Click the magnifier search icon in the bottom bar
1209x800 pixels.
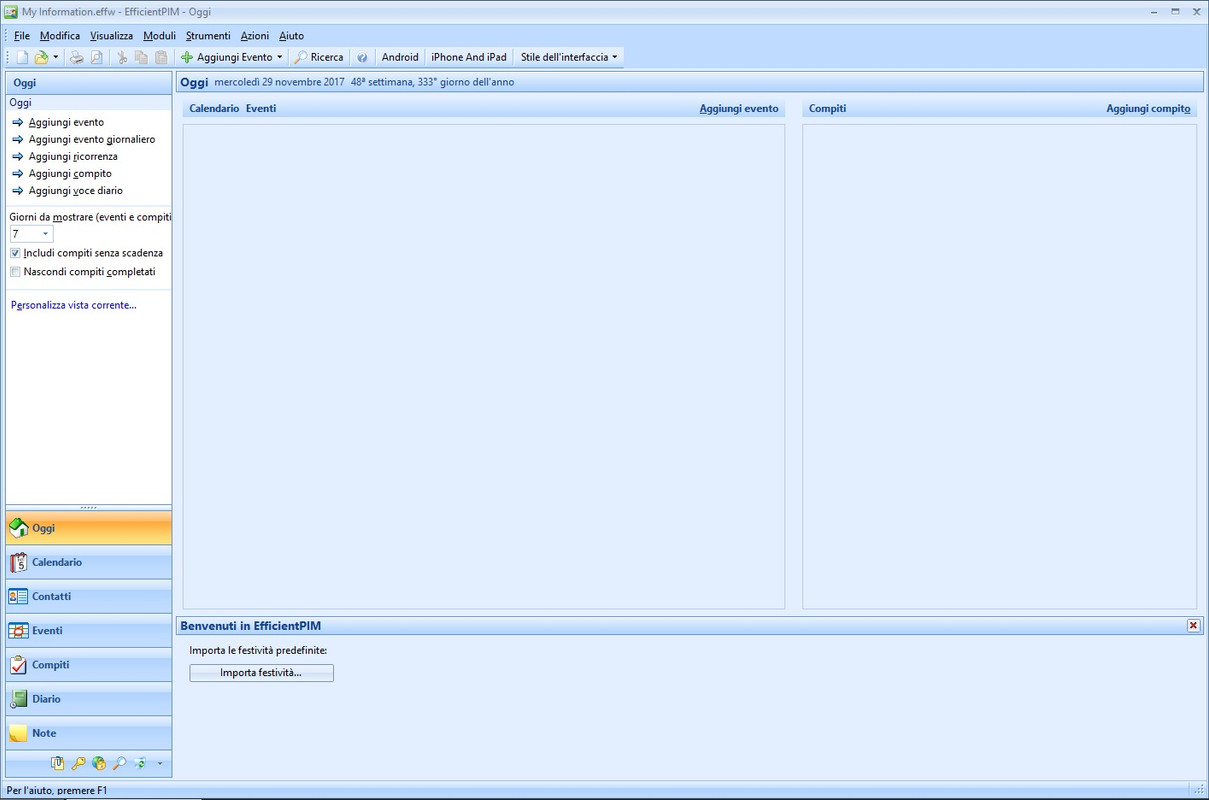point(119,763)
